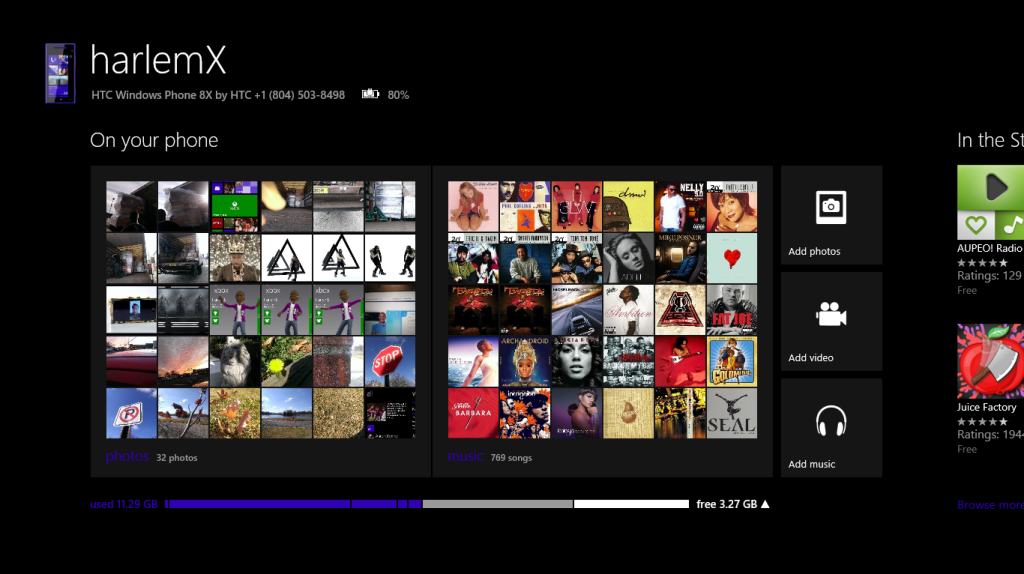Open the red guitar album cover

(x=680, y=361)
